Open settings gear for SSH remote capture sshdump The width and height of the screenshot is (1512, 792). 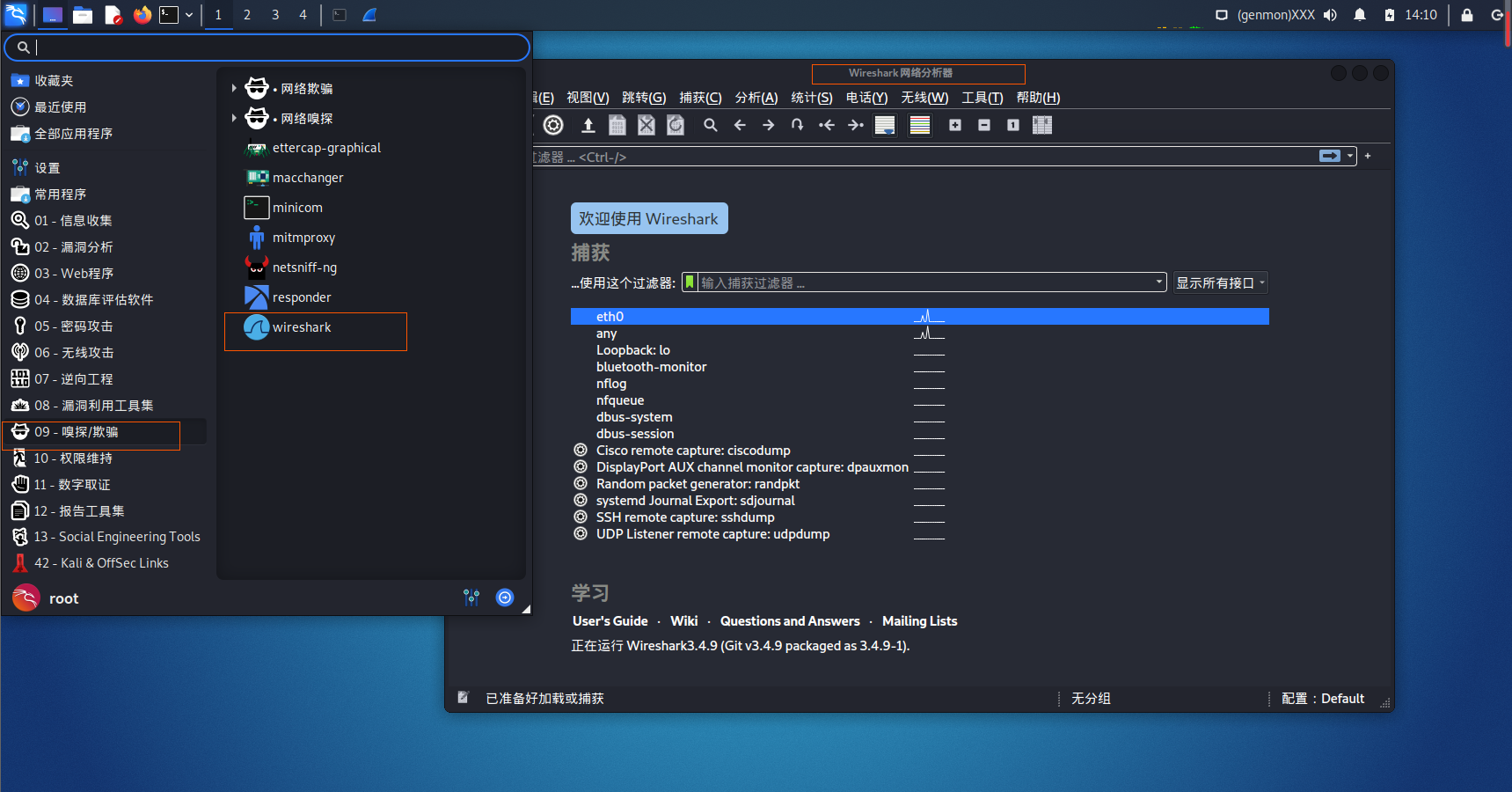(x=581, y=517)
